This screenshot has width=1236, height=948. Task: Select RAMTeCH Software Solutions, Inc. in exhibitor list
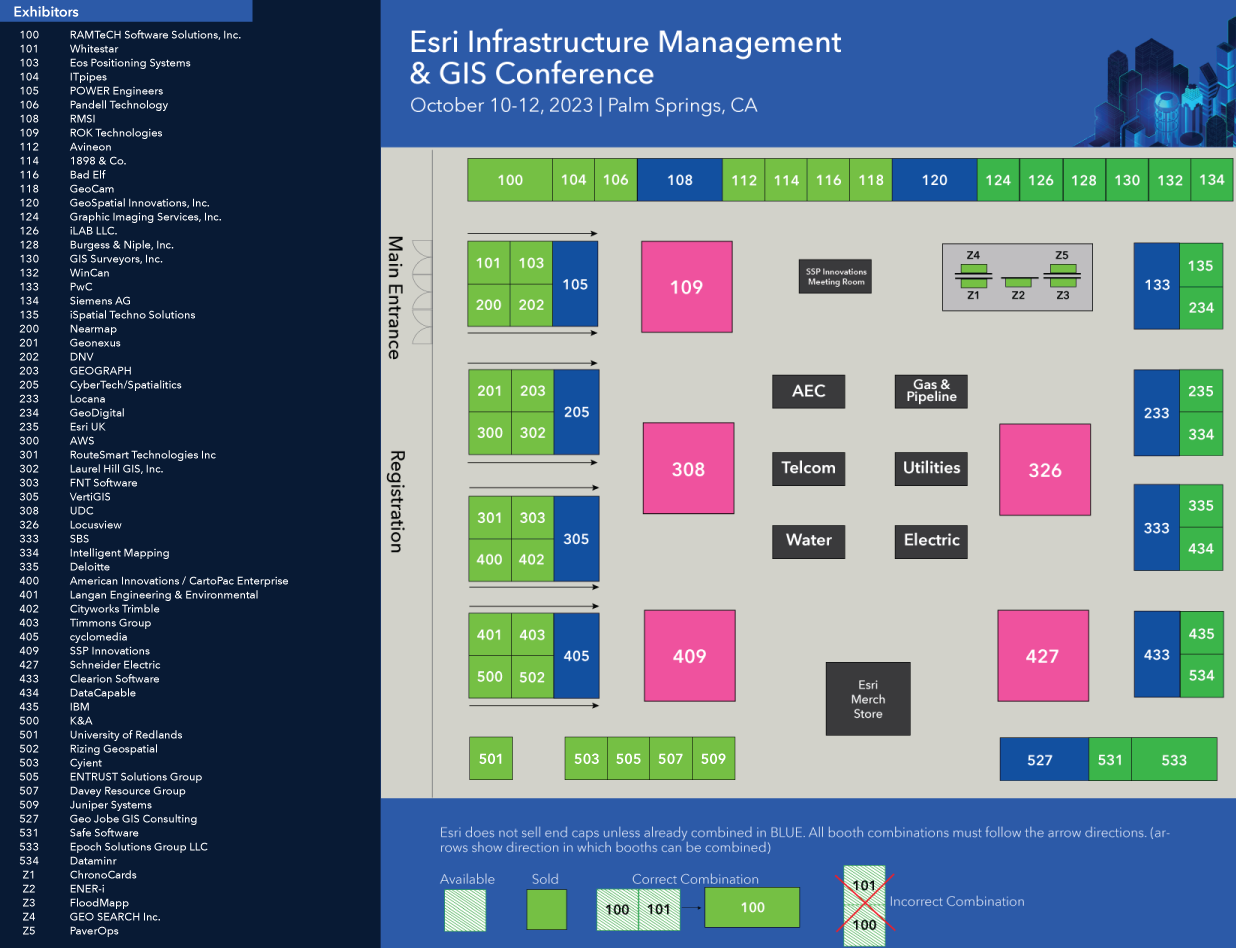(x=155, y=35)
